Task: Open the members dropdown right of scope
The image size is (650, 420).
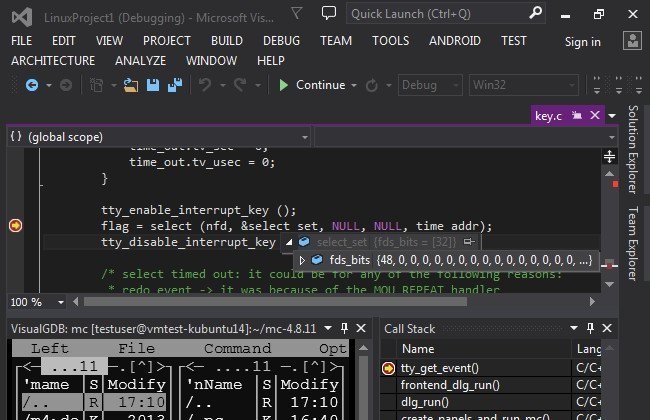Action: tap(612, 137)
